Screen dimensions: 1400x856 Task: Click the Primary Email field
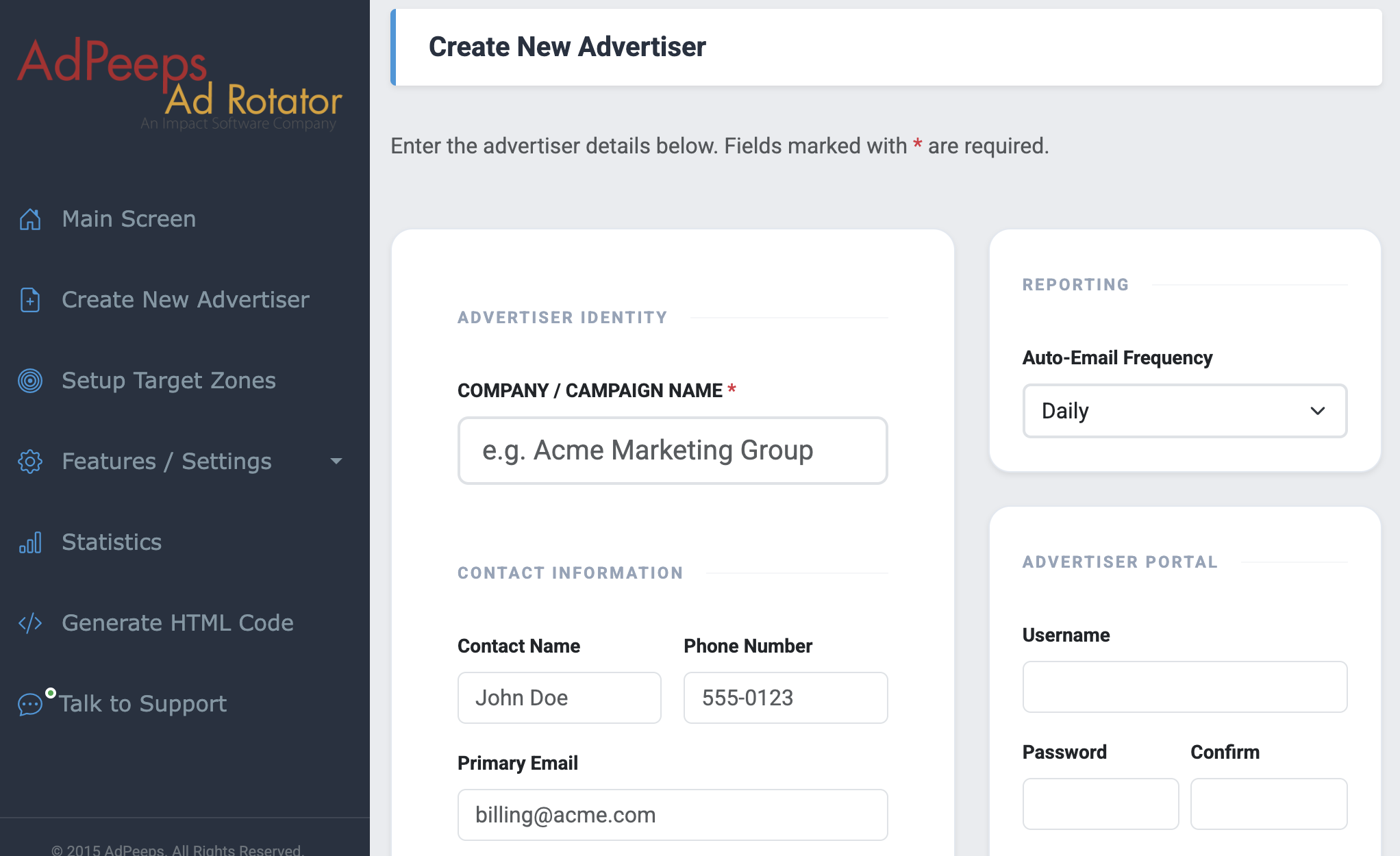pyautogui.click(x=672, y=815)
